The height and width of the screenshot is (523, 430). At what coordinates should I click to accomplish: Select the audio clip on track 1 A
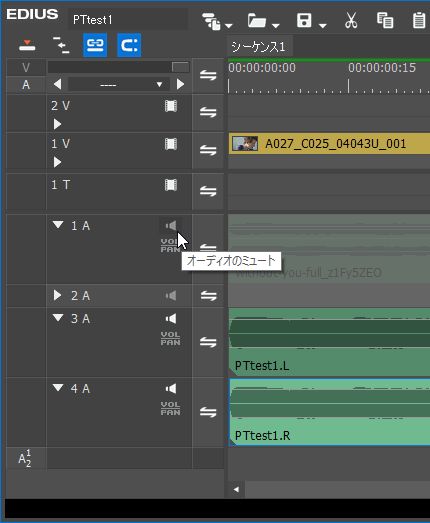[x=329, y=249]
